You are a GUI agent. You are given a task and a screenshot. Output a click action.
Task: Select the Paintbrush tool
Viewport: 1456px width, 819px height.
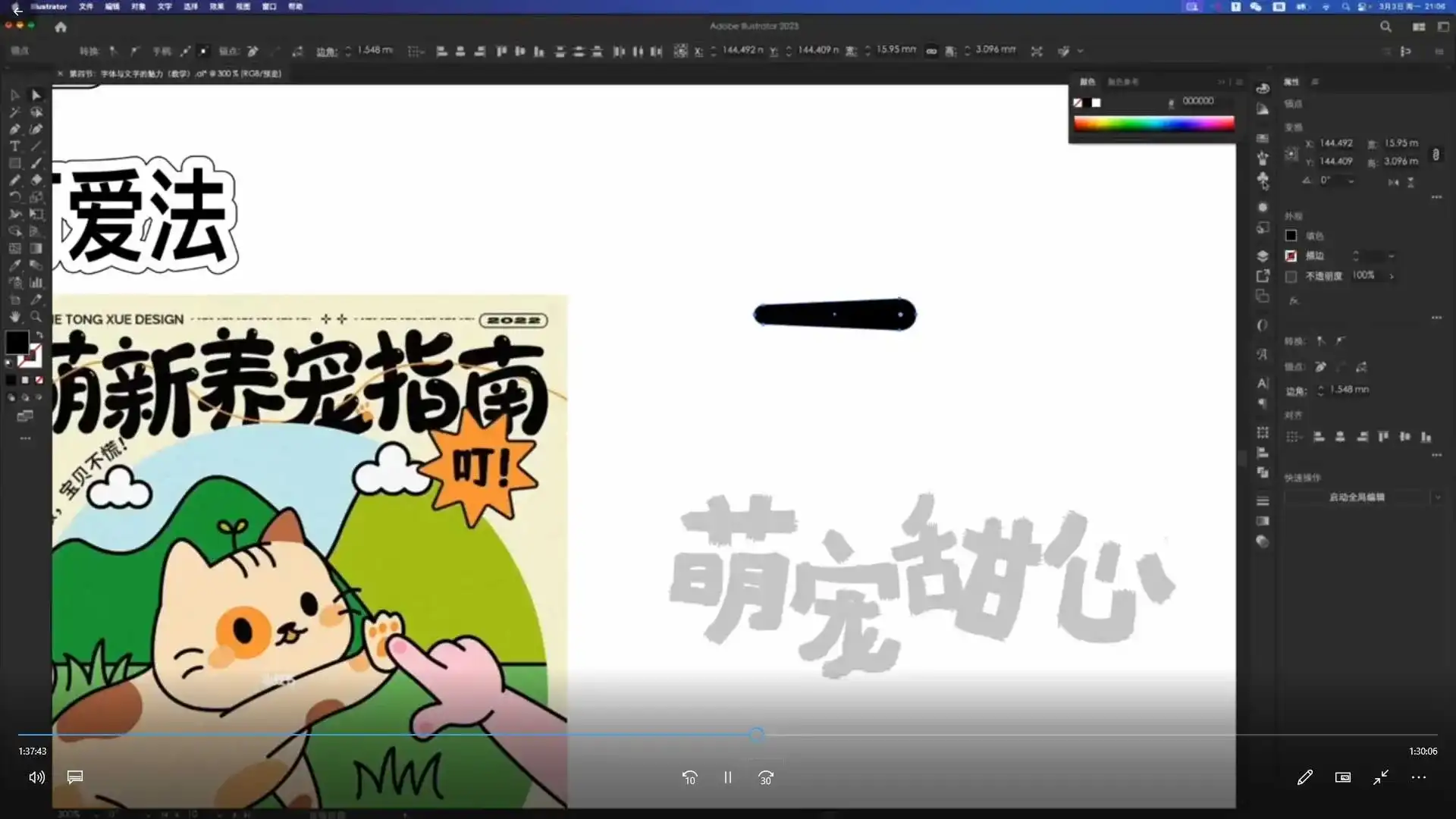[x=35, y=164]
